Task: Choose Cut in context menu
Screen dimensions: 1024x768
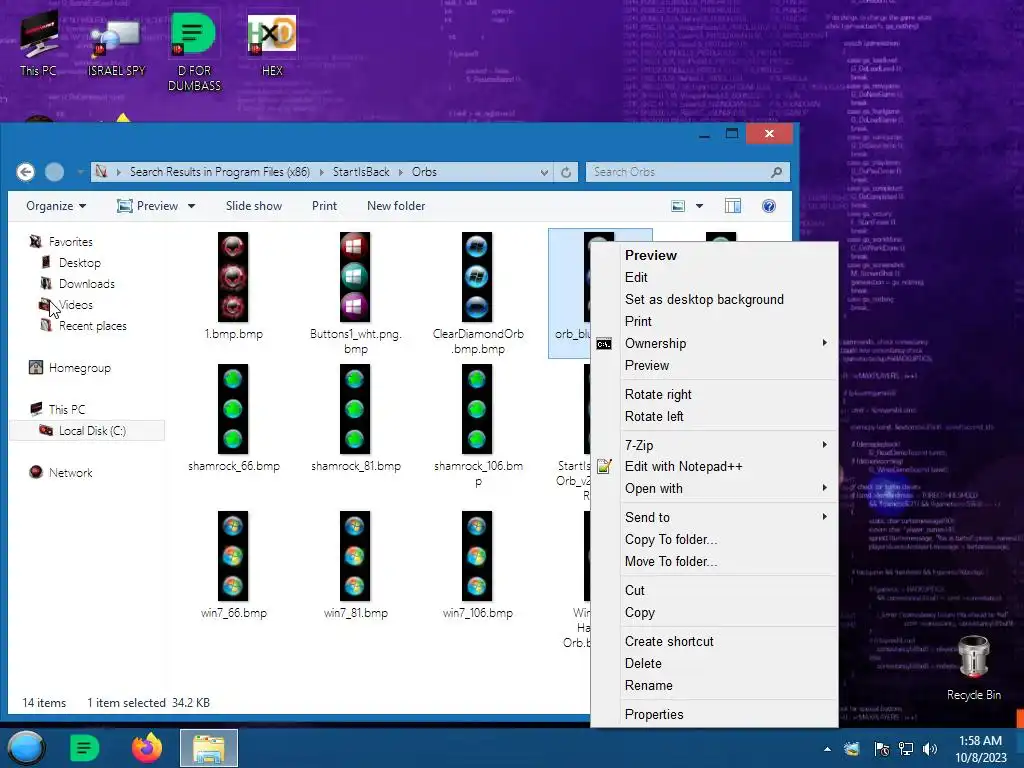Action: click(x=714, y=590)
